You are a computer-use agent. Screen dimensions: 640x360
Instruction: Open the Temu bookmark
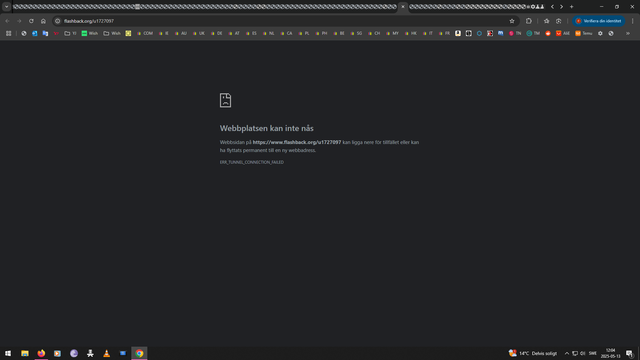584,33
